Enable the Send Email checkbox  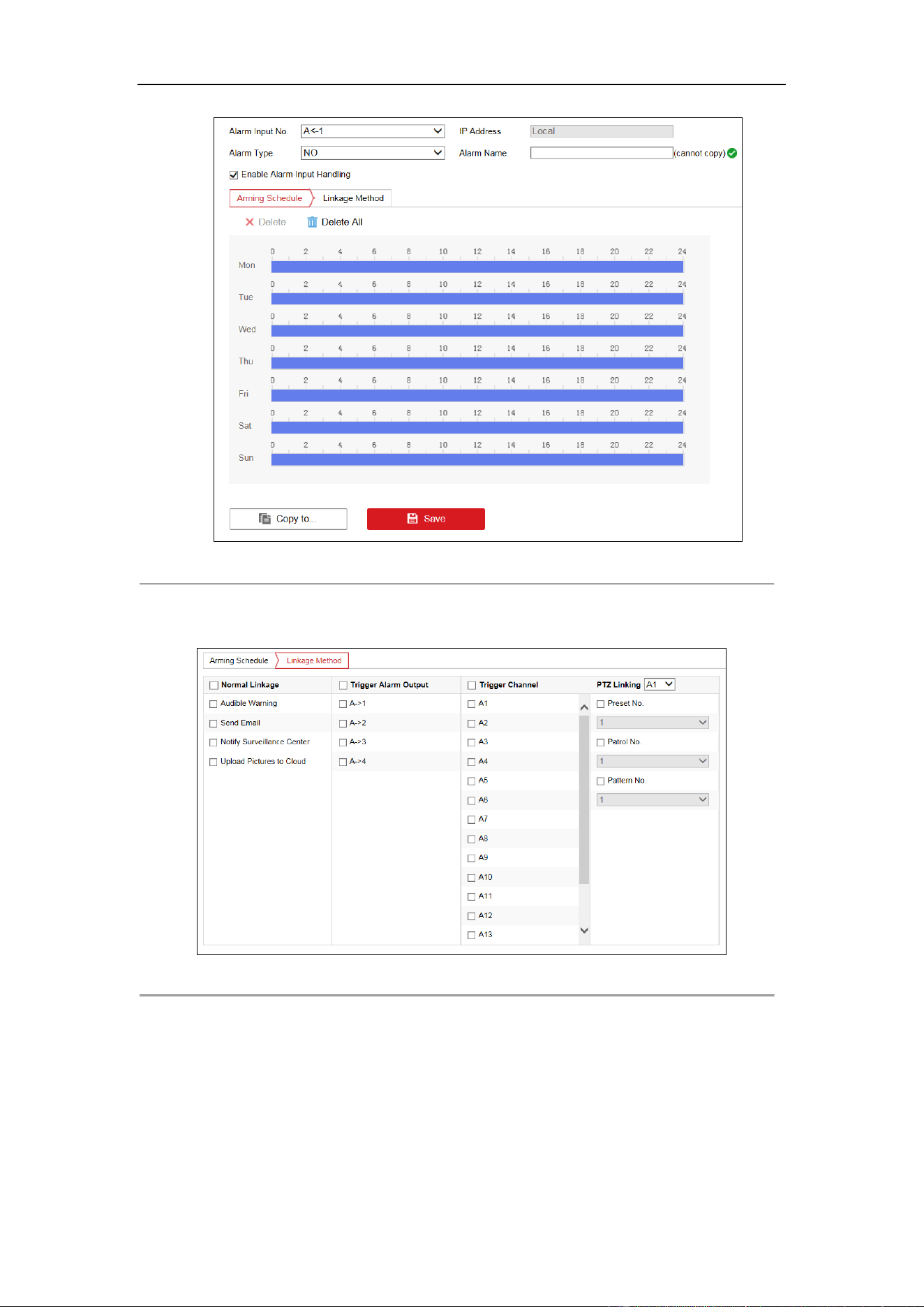coord(214,723)
